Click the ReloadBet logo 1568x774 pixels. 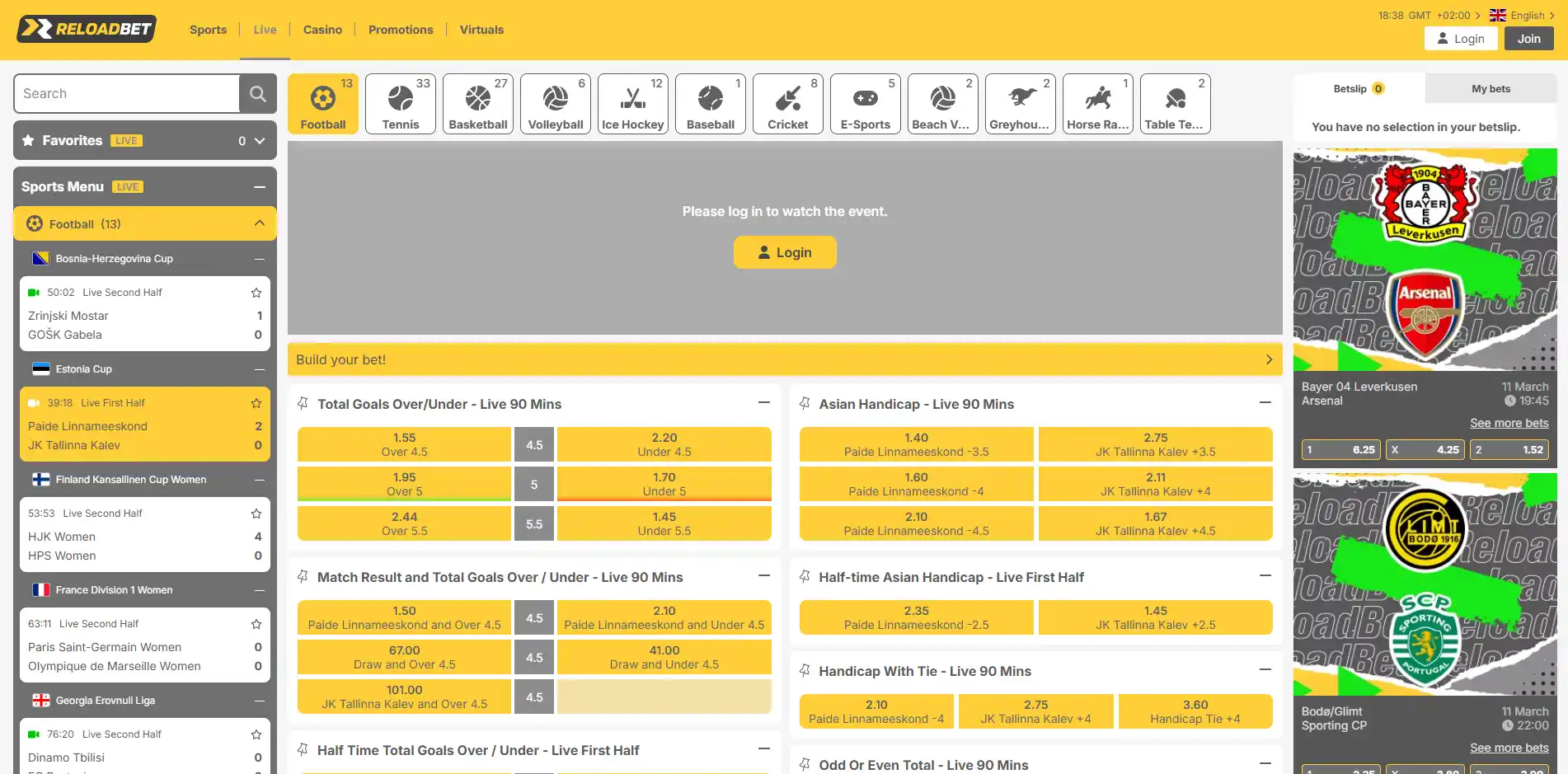(87, 29)
